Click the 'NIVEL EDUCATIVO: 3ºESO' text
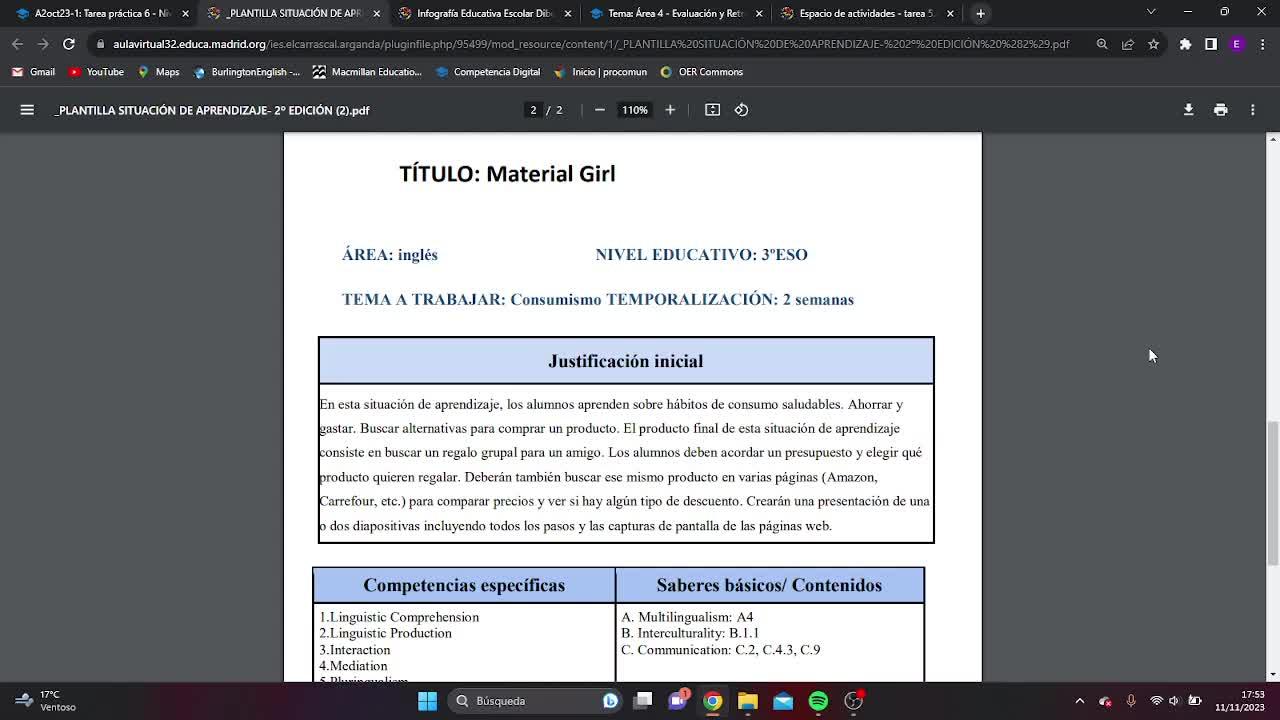 click(x=701, y=255)
